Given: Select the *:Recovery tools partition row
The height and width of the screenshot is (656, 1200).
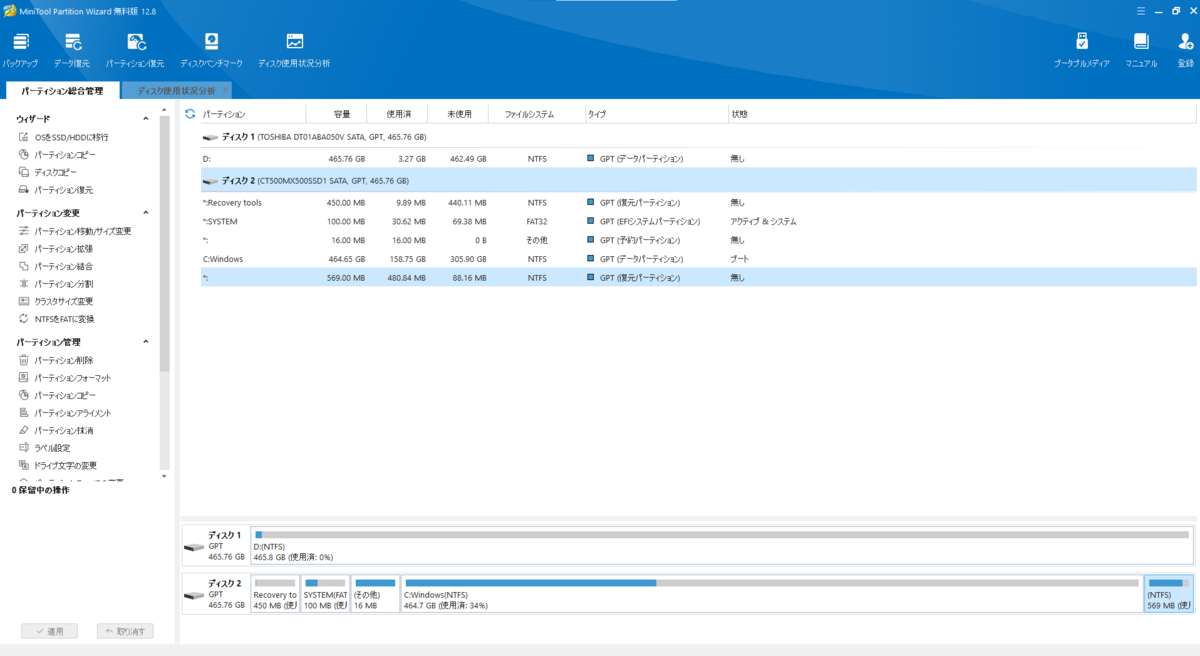Looking at the screenshot, I should 698,203.
